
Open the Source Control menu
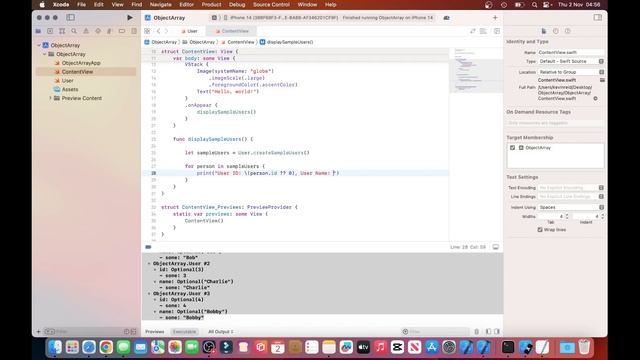tap(271, 4)
